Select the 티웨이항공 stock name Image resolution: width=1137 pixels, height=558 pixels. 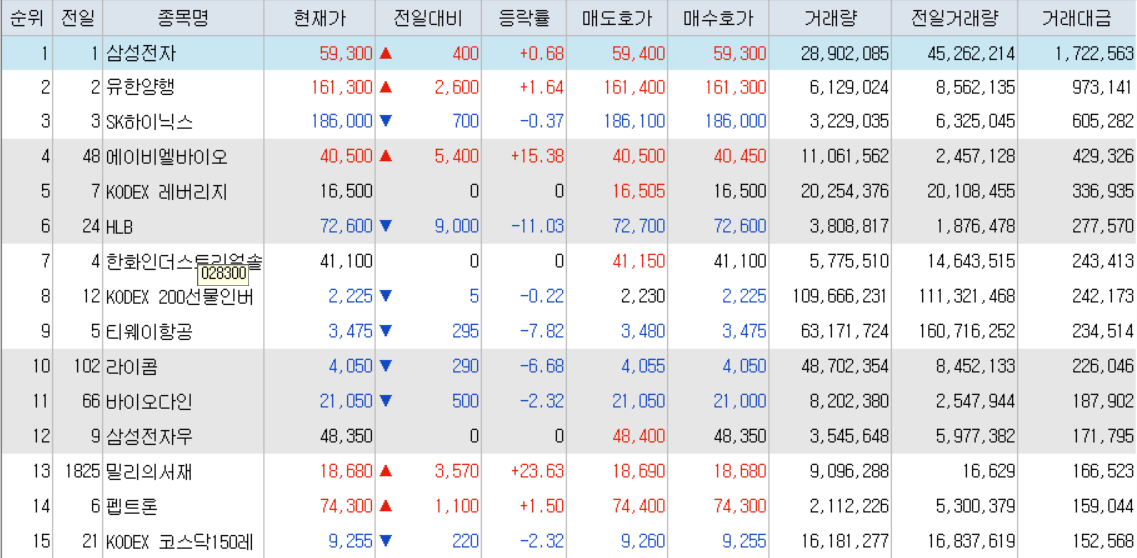pyautogui.click(x=149, y=331)
